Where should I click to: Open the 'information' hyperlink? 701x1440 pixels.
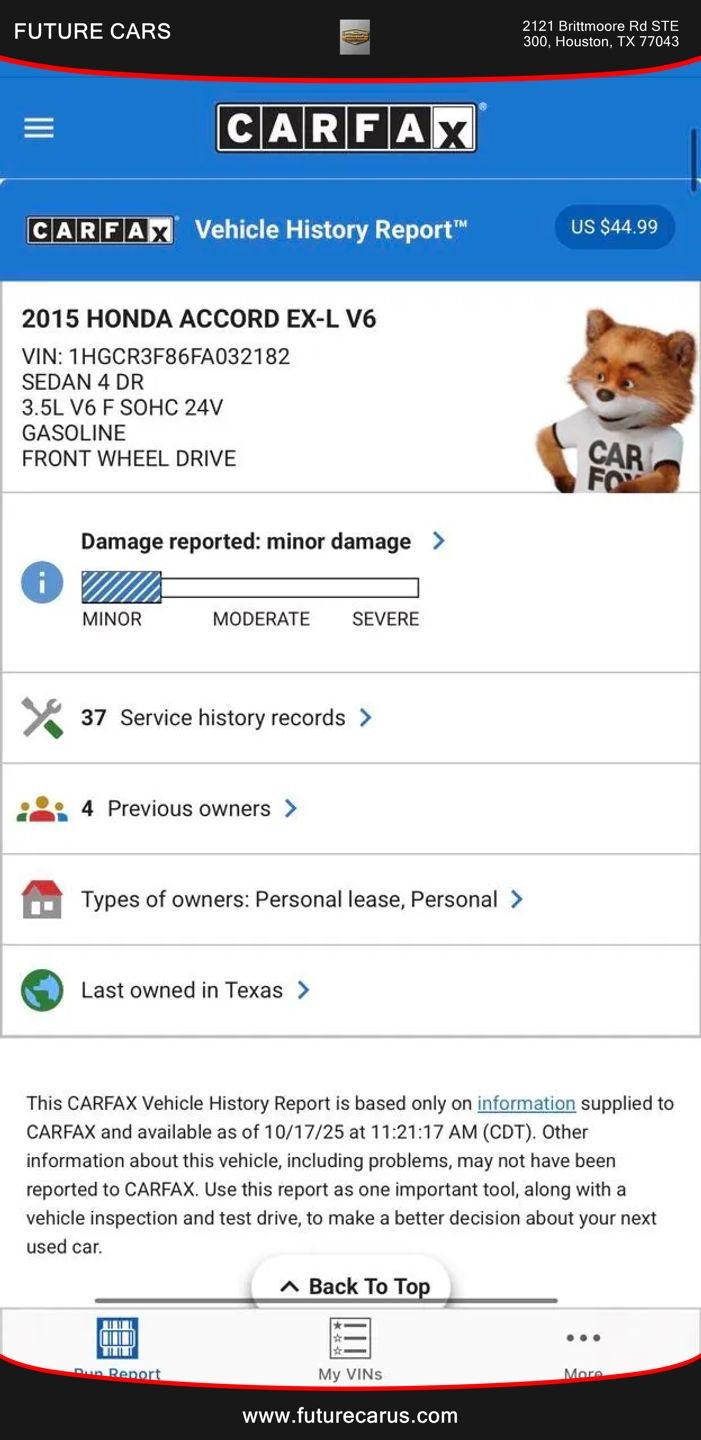pos(526,1103)
